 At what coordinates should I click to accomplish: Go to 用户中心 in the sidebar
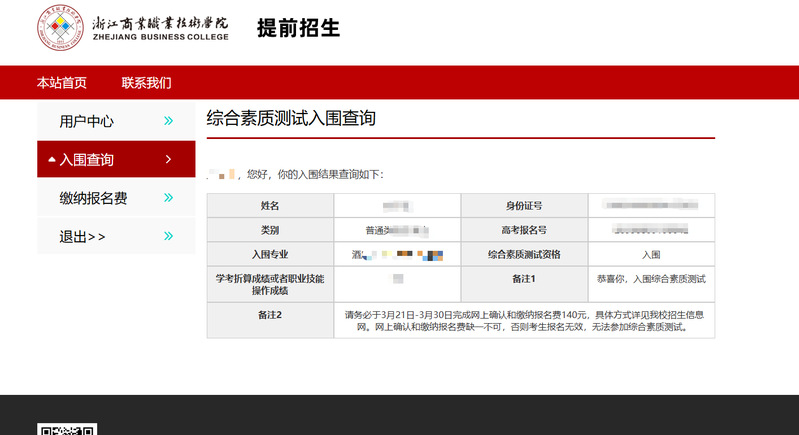tap(87, 121)
